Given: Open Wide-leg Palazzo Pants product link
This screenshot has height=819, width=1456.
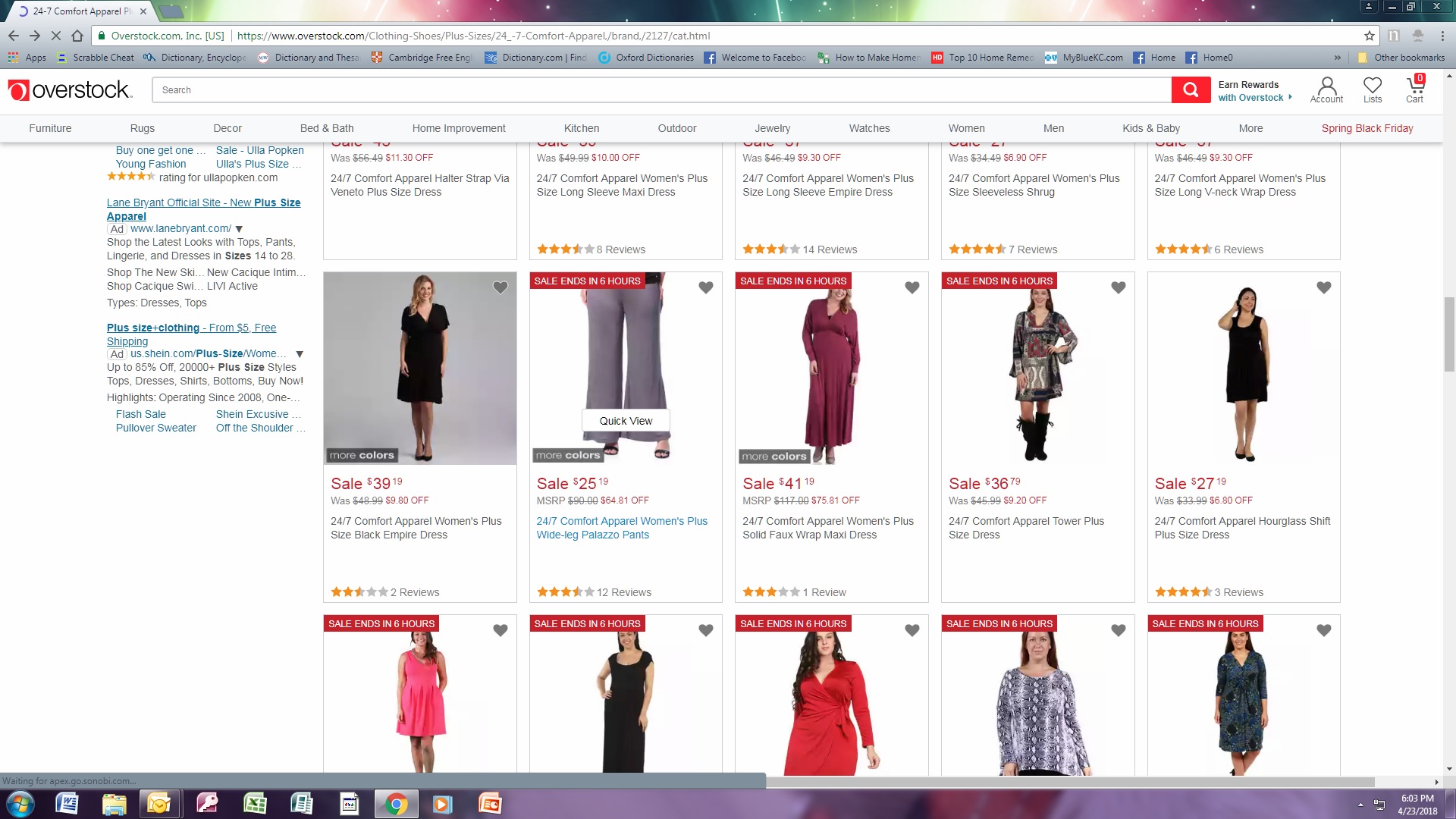Looking at the screenshot, I should (x=622, y=528).
